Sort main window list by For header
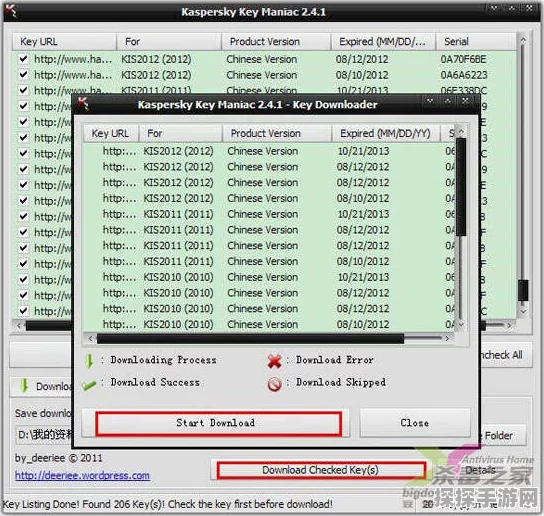 point(169,42)
